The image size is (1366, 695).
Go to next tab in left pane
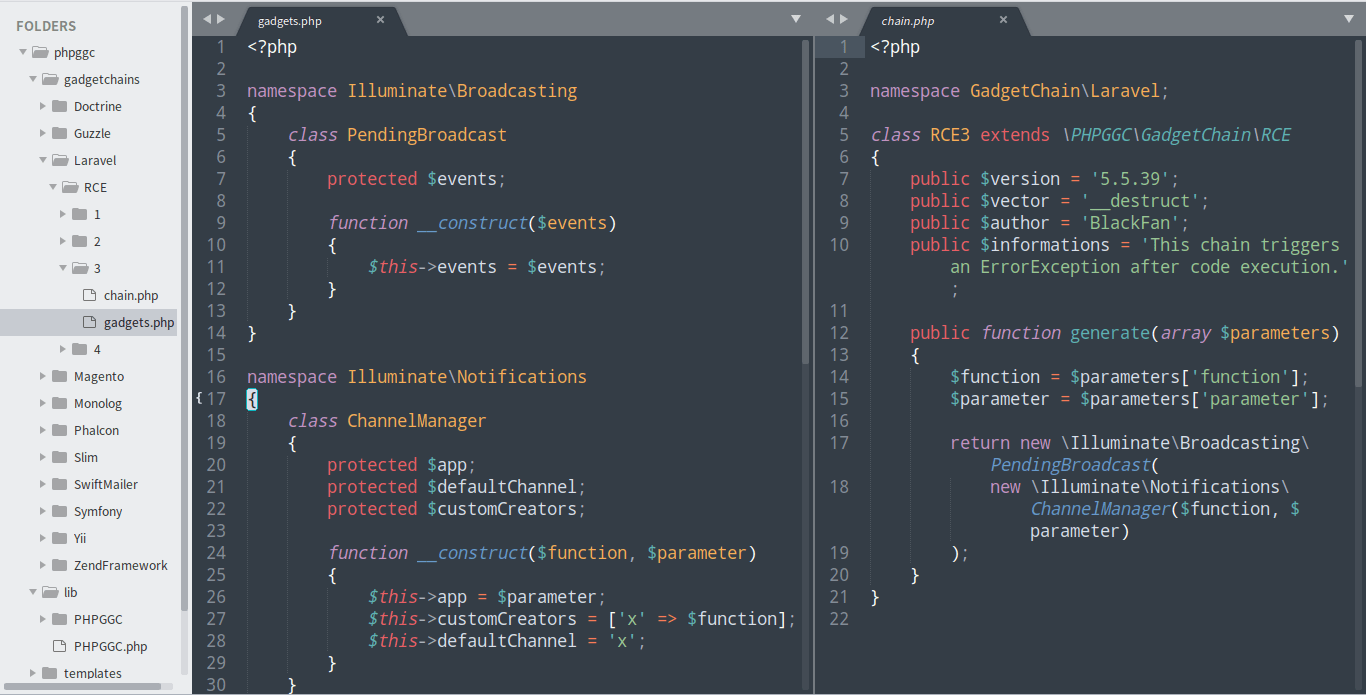222,19
